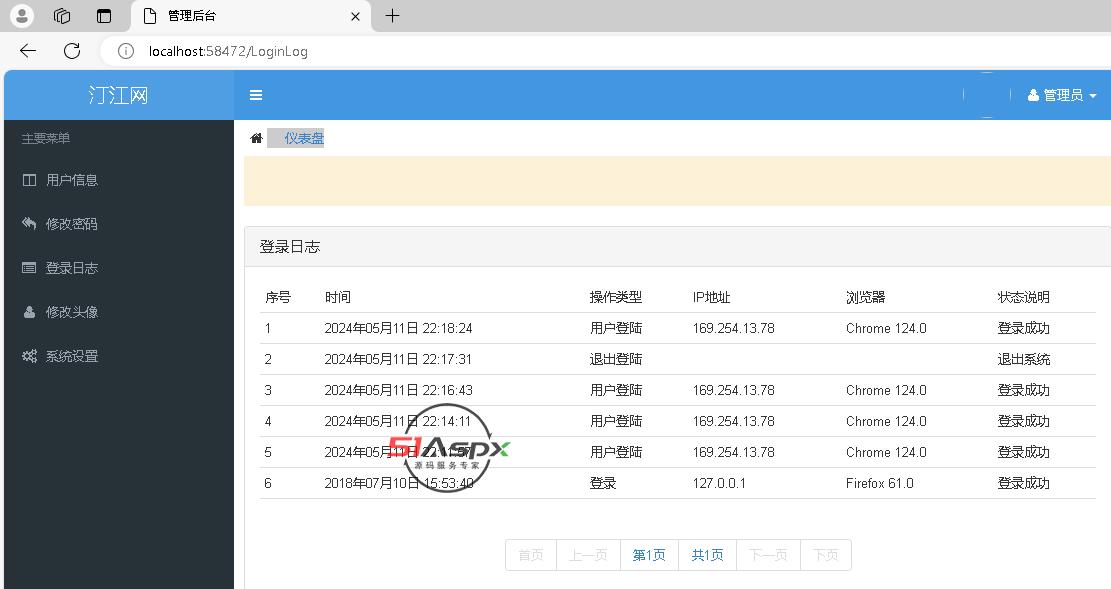The height and width of the screenshot is (589, 1111).
Task: Click the Firefox 61.0 browser cell
Action: 880,483
